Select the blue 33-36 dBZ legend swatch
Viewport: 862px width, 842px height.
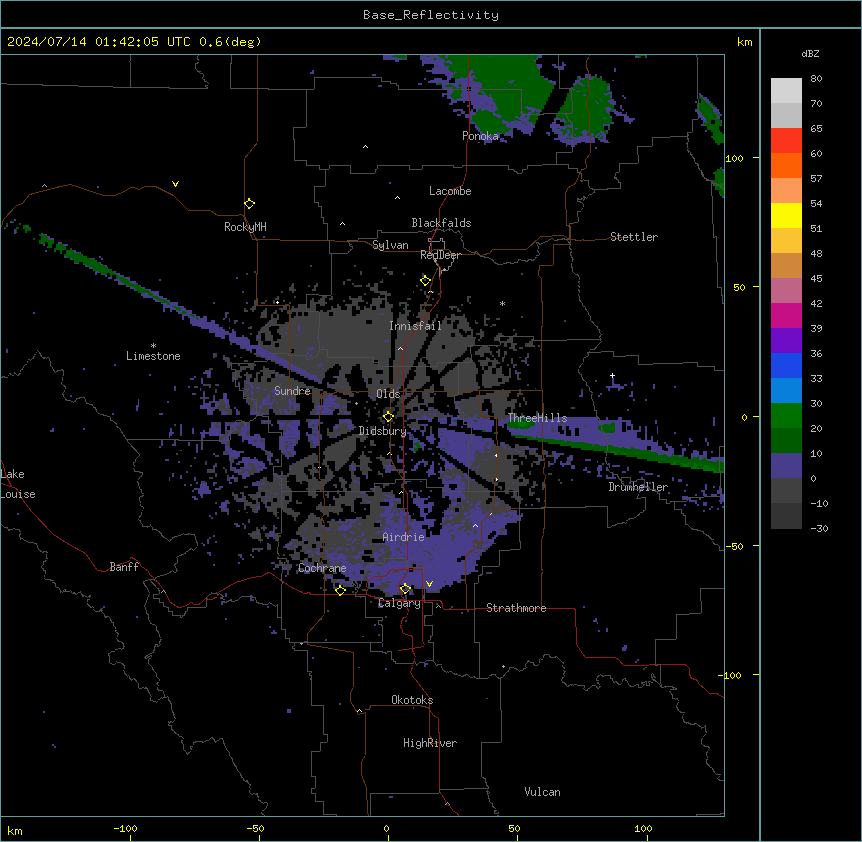click(x=786, y=365)
